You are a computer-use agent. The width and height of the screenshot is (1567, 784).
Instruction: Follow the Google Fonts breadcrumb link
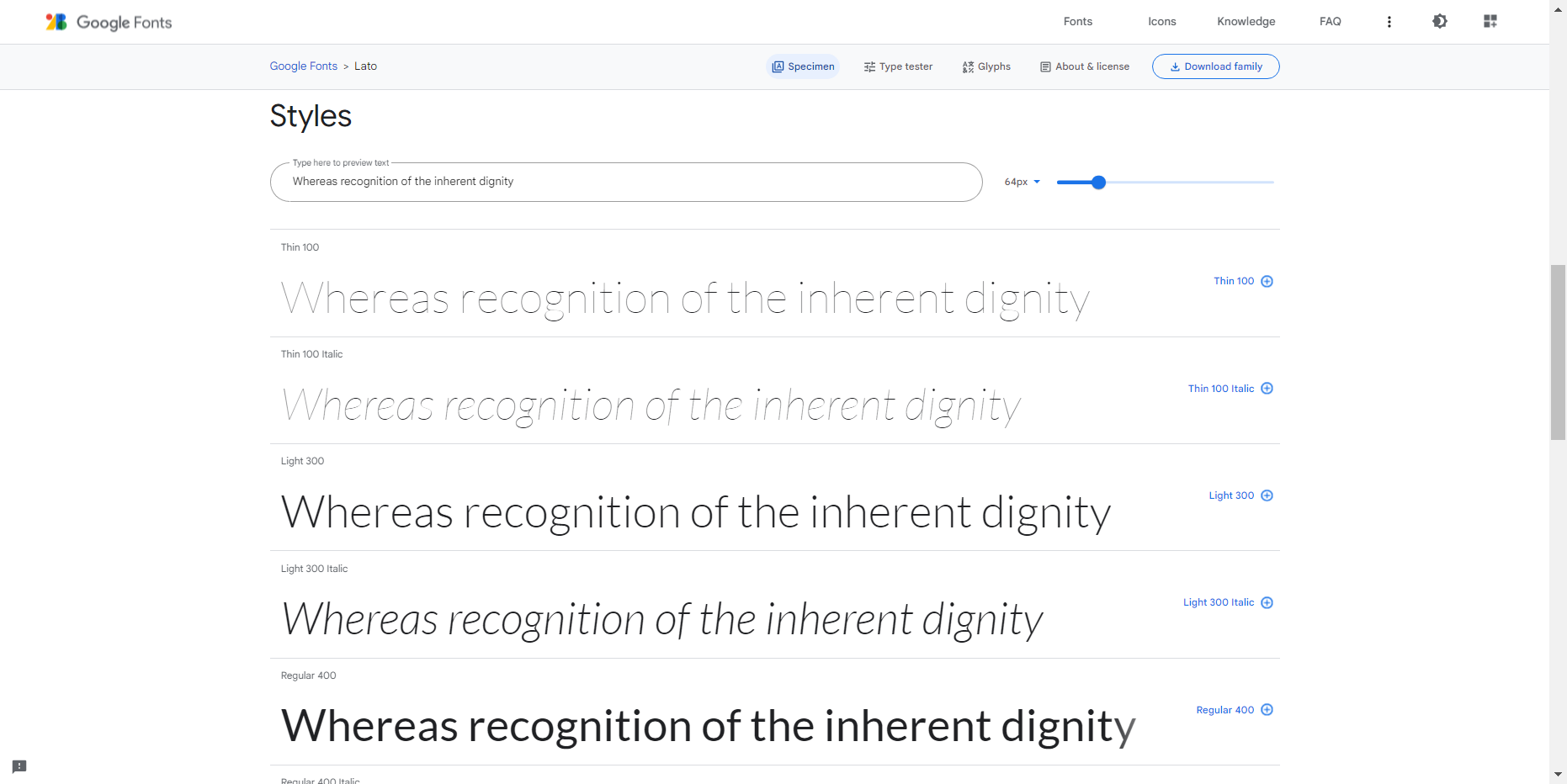click(x=303, y=66)
